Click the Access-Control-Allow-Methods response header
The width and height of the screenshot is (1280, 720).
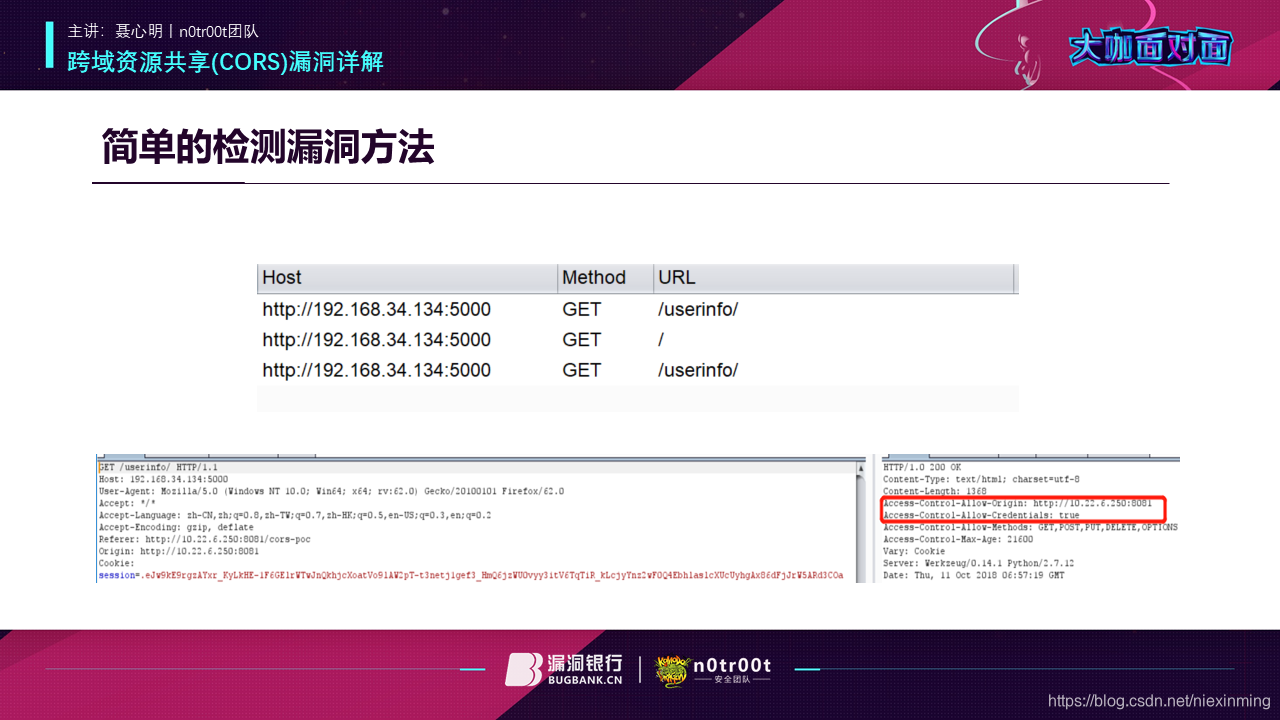(x=1030, y=528)
